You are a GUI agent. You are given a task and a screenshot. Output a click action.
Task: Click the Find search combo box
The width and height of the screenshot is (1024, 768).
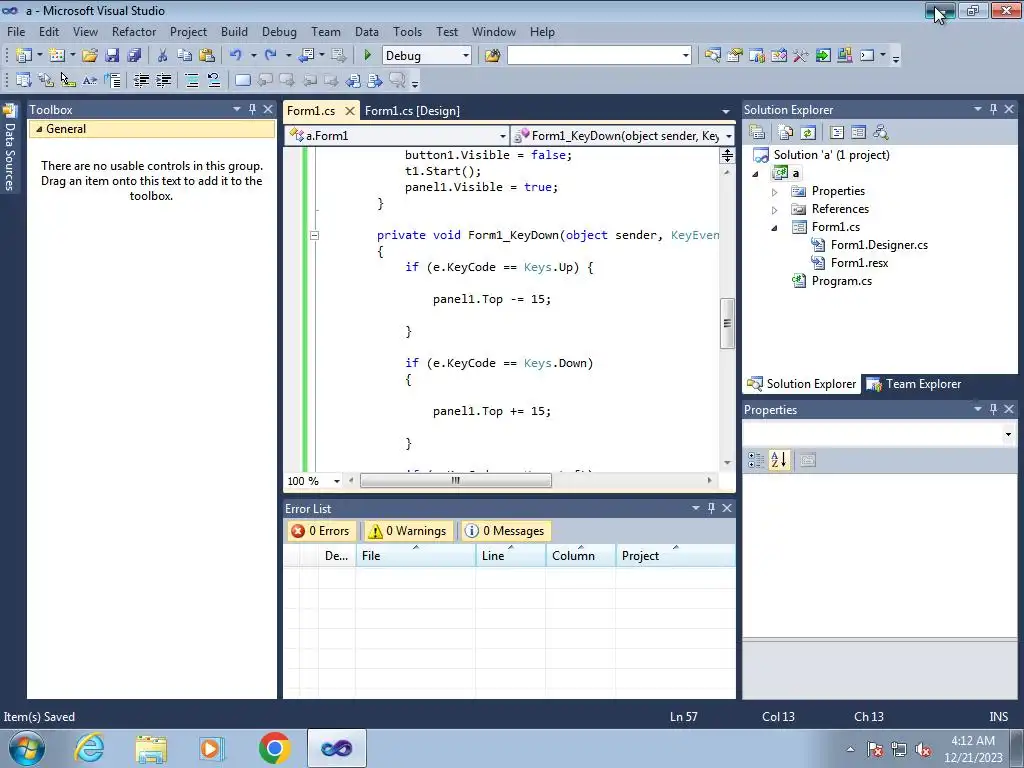pos(599,56)
